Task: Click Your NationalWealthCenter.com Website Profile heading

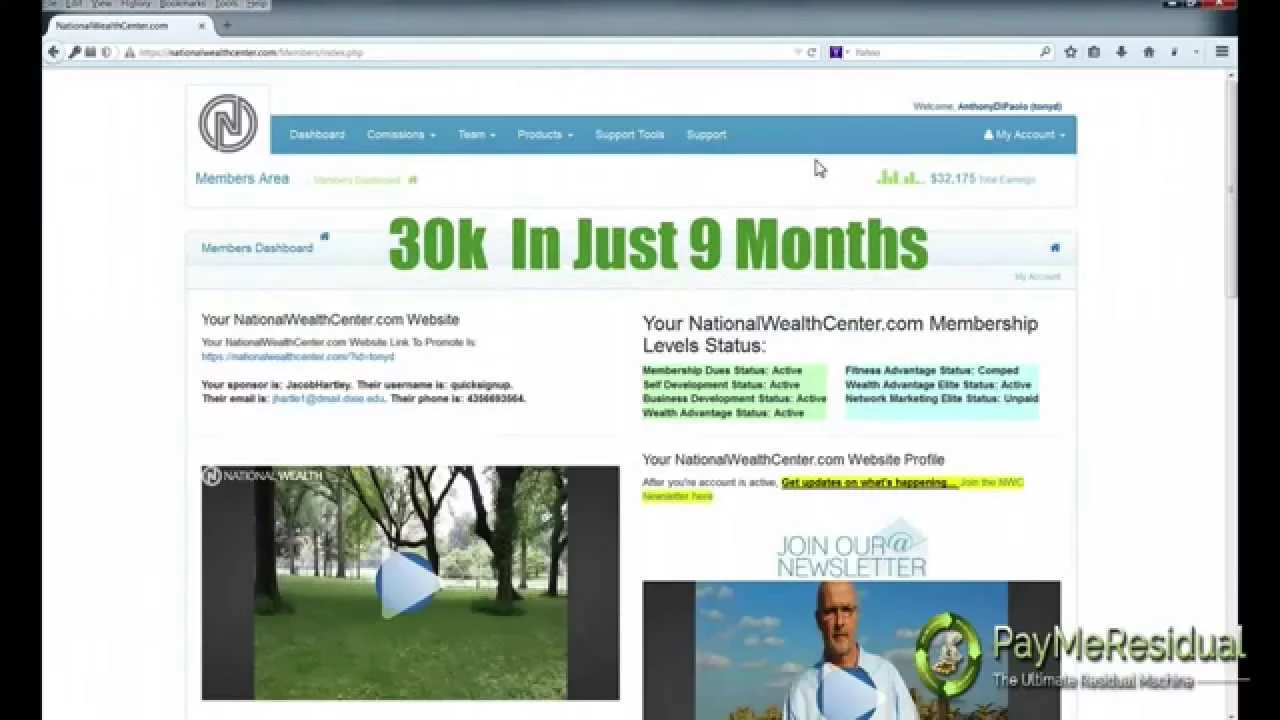Action: click(793, 460)
